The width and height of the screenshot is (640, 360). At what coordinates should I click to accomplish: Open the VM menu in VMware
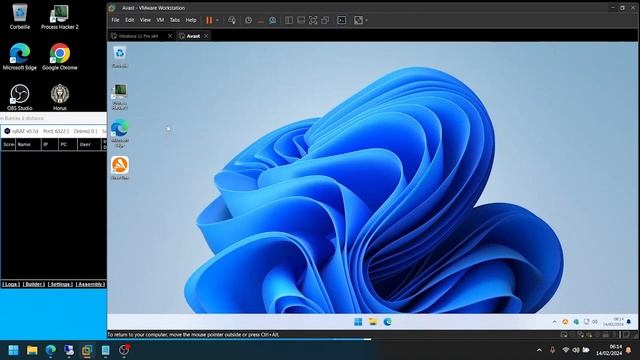(x=160, y=20)
